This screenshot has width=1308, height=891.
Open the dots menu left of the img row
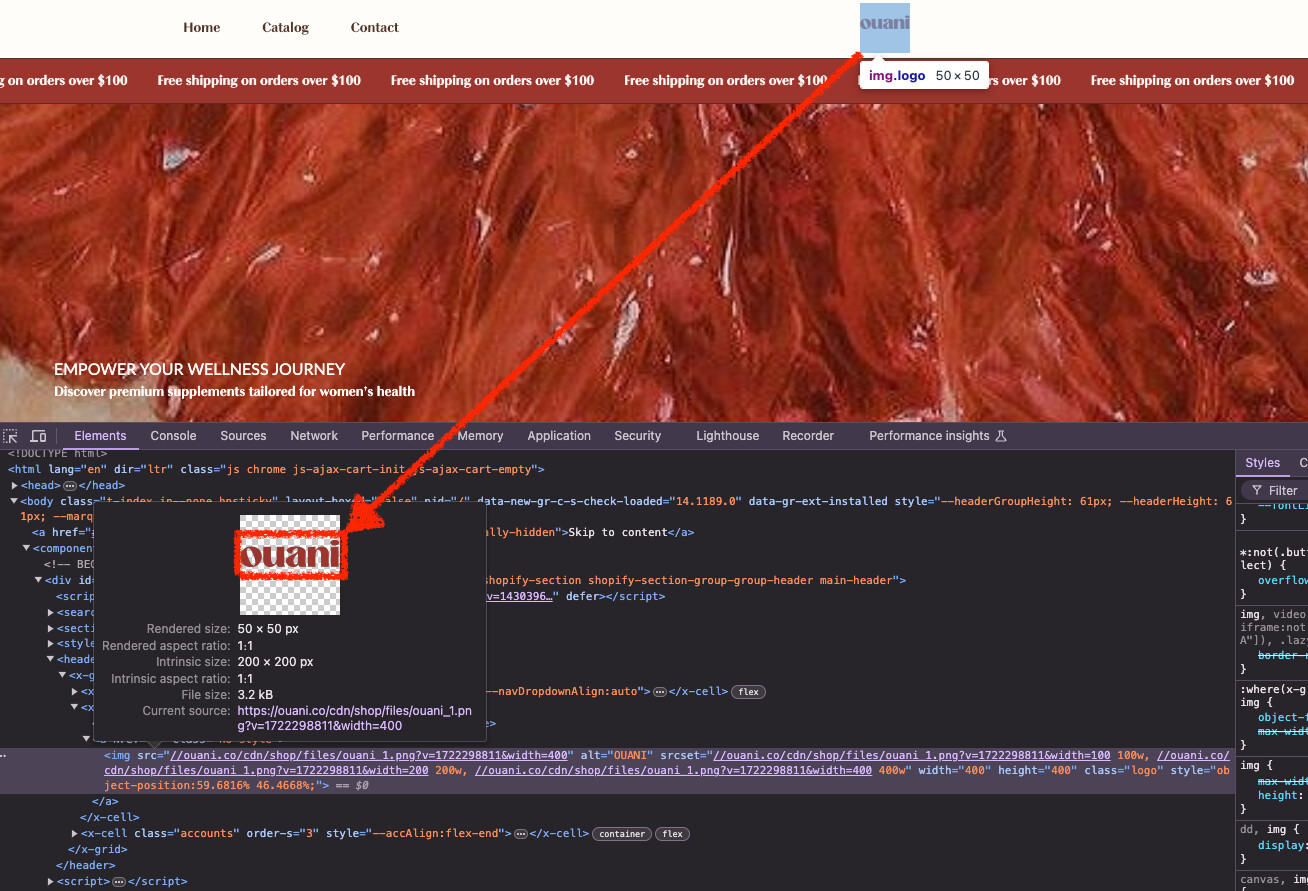pyautogui.click(x=4, y=756)
